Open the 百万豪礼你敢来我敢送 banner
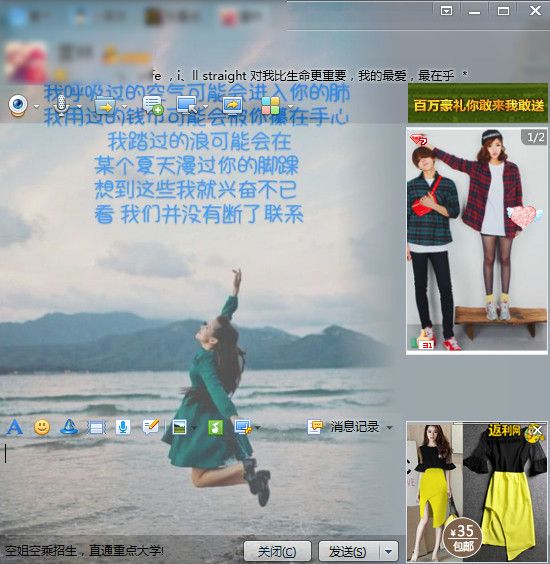 click(x=478, y=103)
